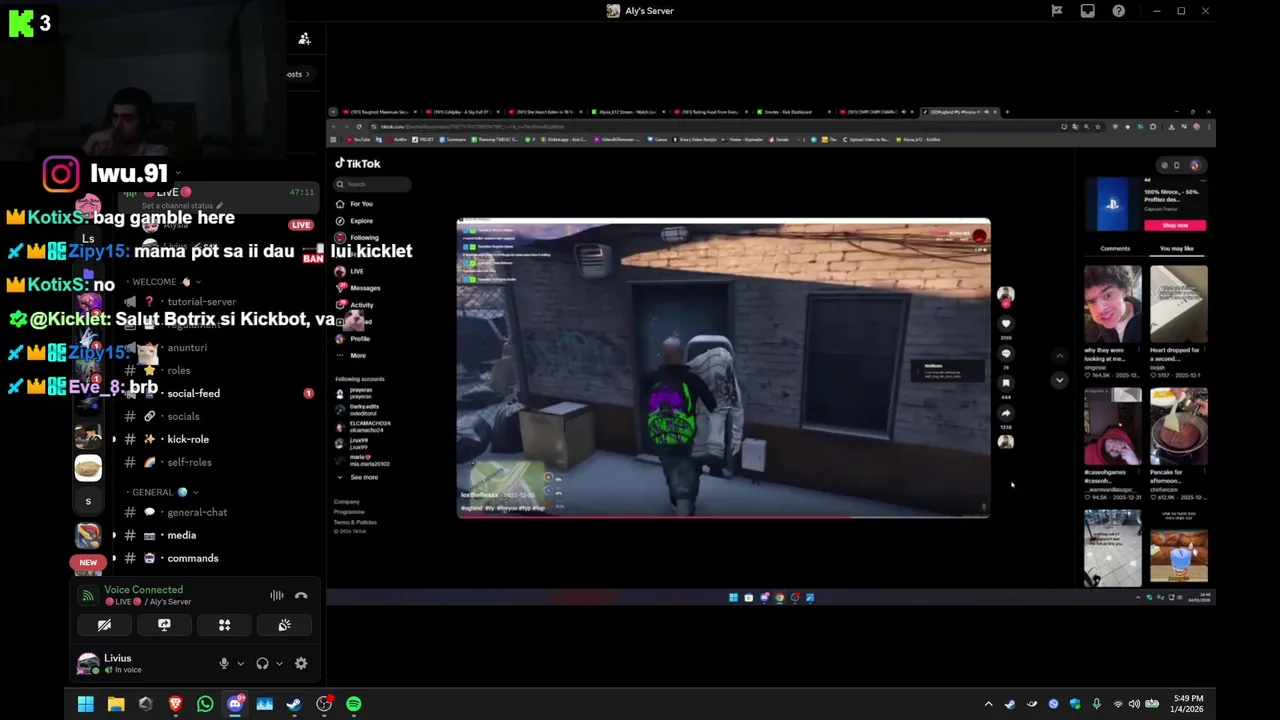Like the TikTok video heart icon
The height and width of the screenshot is (720, 1280).
tap(1006, 323)
